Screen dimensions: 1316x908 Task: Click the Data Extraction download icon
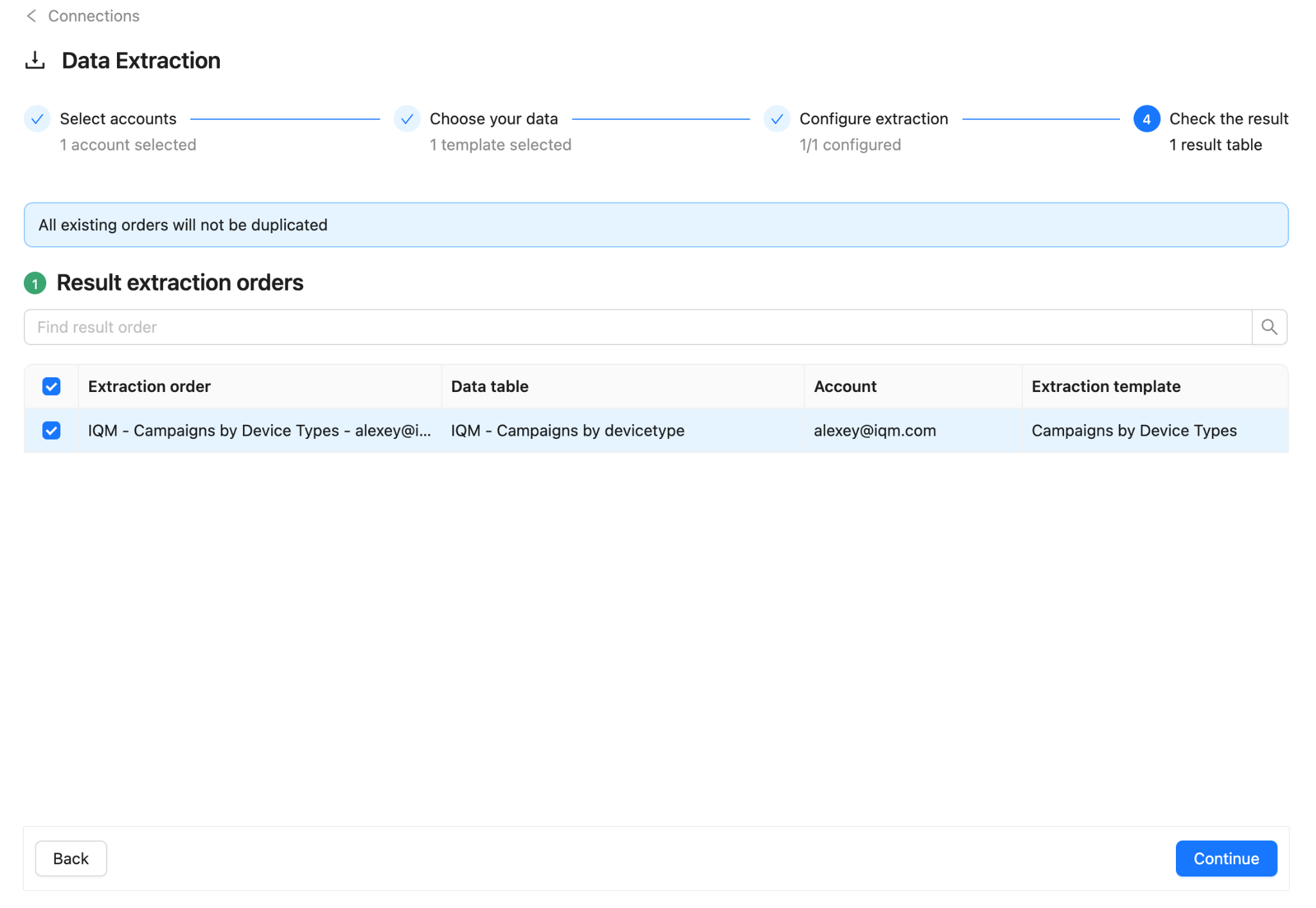pos(35,60)
